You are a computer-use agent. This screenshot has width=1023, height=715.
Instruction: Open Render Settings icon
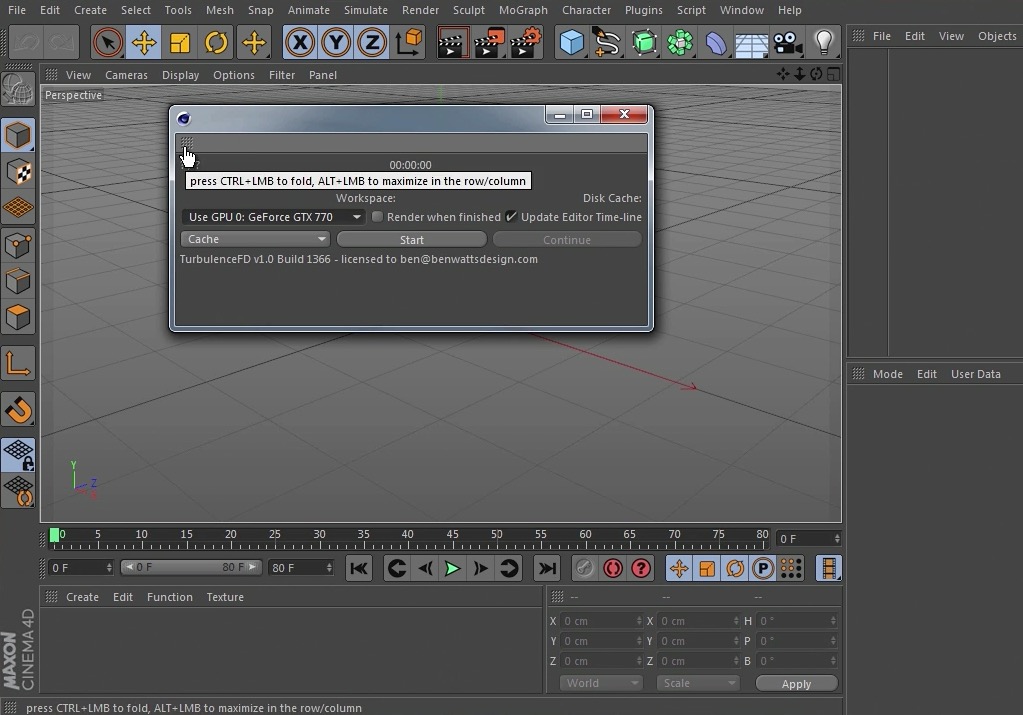click(526, 43)
